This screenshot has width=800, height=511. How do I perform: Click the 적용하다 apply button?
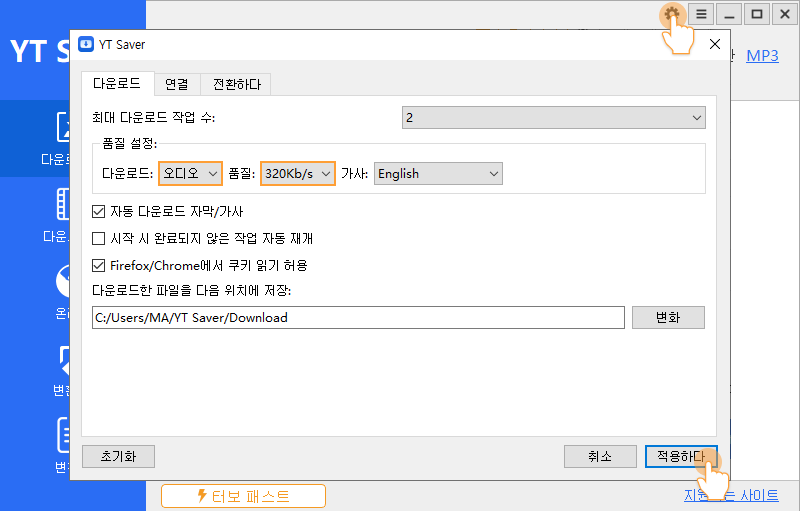[681, 456]
